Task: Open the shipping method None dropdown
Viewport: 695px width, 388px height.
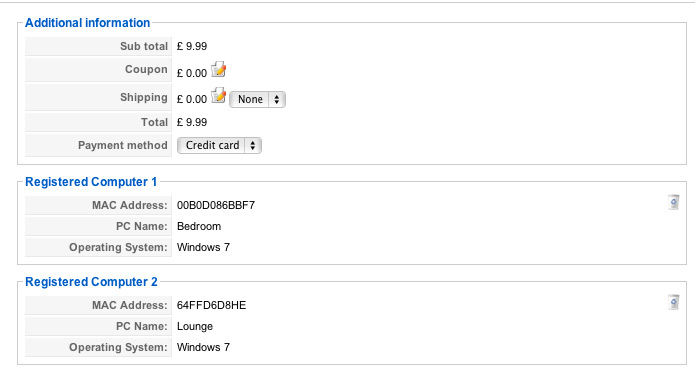Action: pos(257,99)
